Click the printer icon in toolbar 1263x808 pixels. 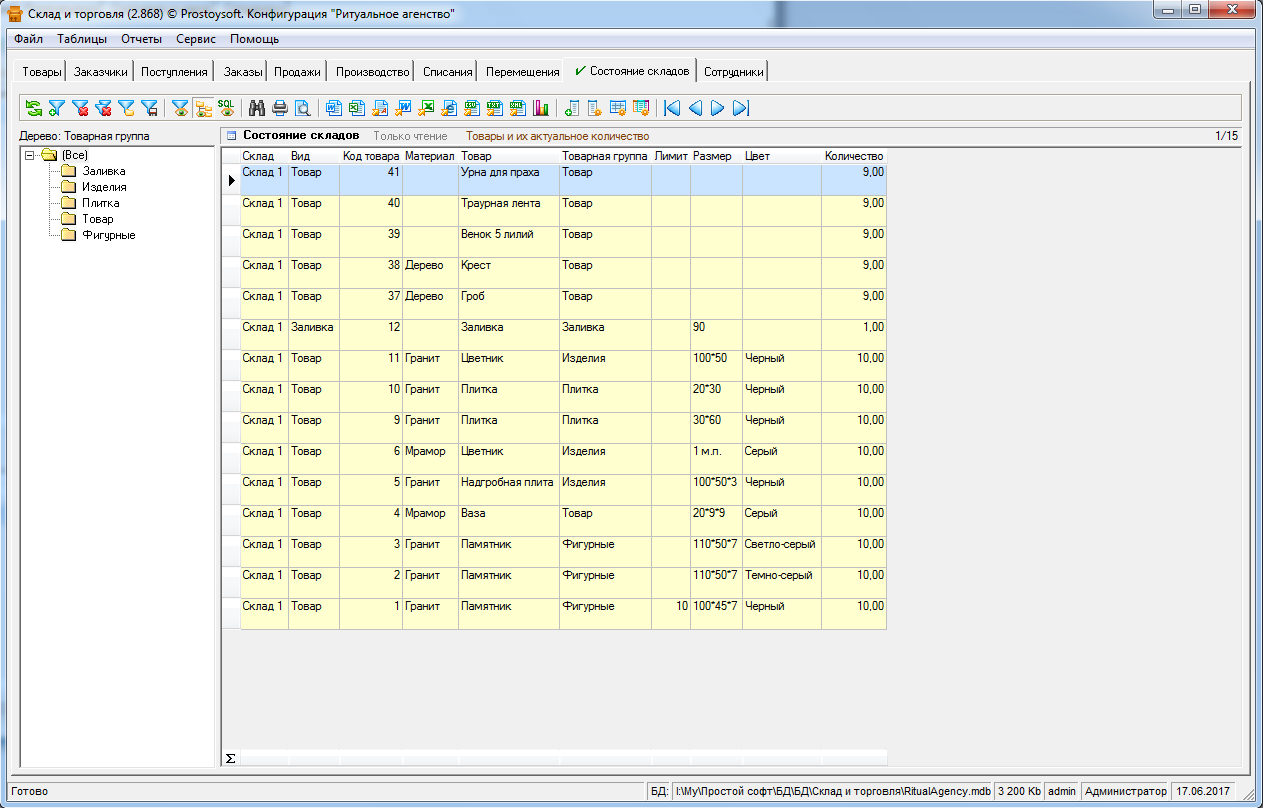(280, 108)
